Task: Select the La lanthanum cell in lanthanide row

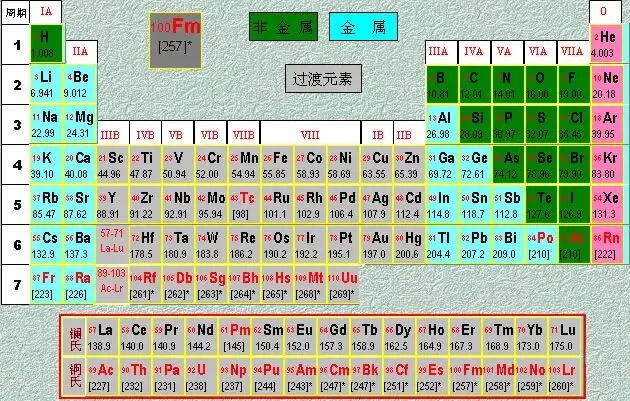Action: [102, 337]
